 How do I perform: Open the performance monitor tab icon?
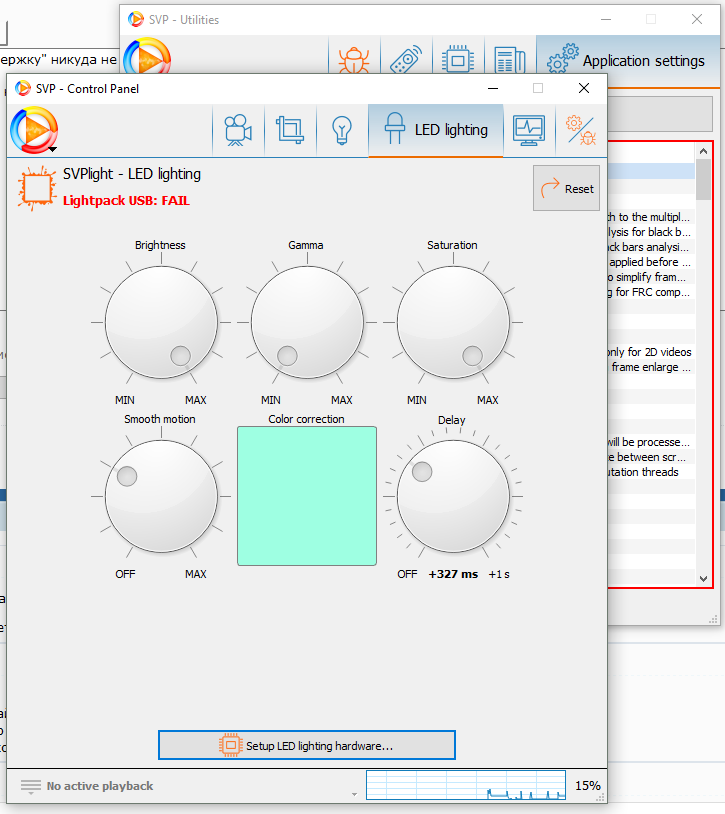click(529, 130)
